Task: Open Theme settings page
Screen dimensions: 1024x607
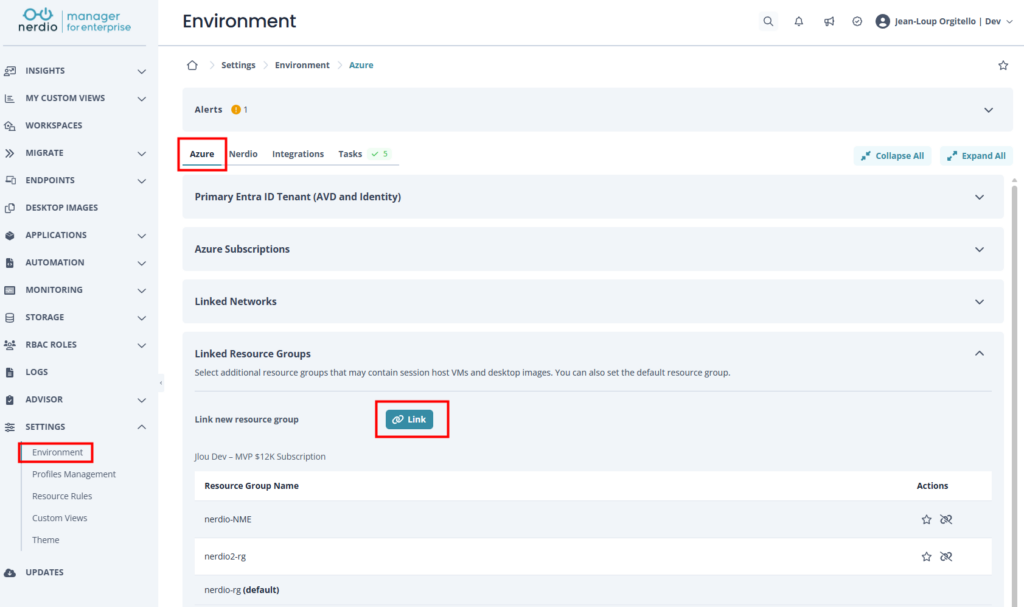Action: pos(46,540)
